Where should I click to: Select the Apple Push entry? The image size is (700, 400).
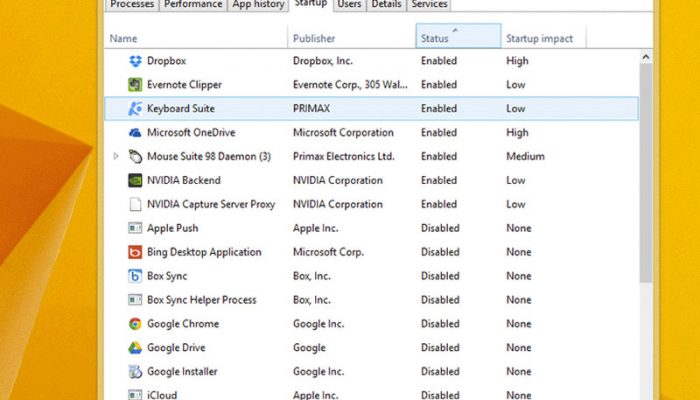point(172,228)
